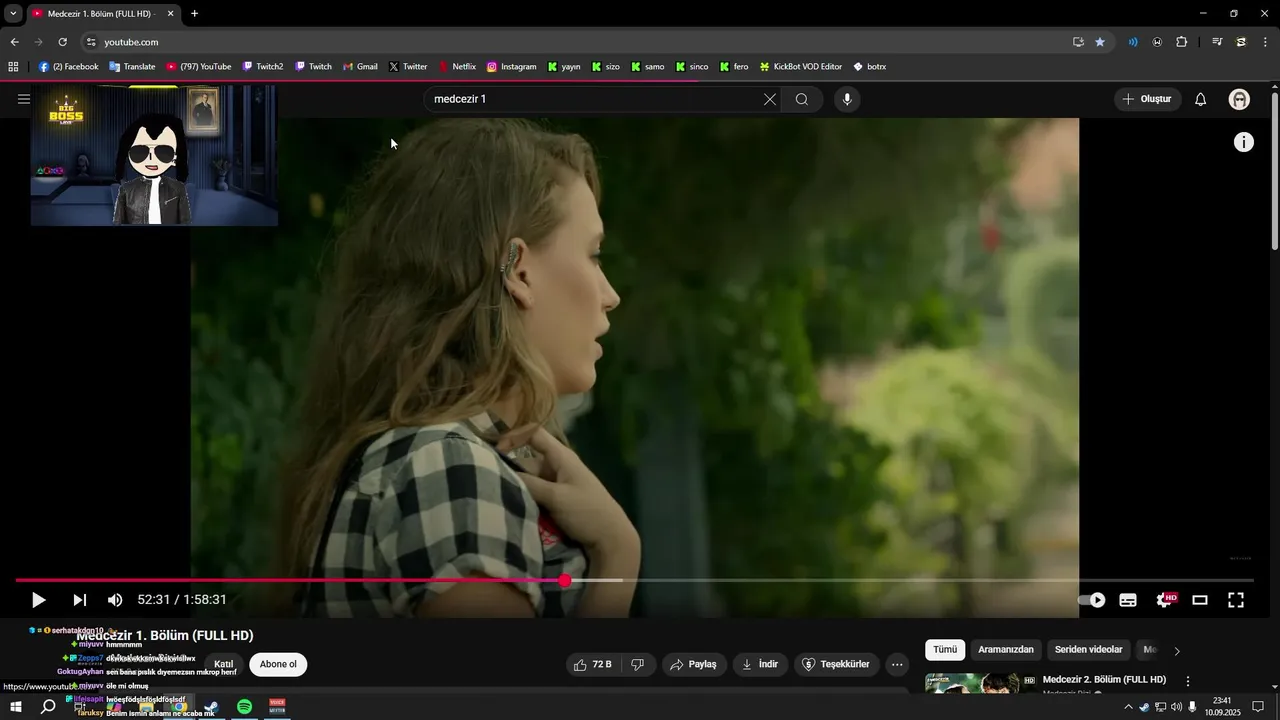Screen dimensions: 1280x720
Task: Go back to previous page
Action: click(x=14, y=42)
